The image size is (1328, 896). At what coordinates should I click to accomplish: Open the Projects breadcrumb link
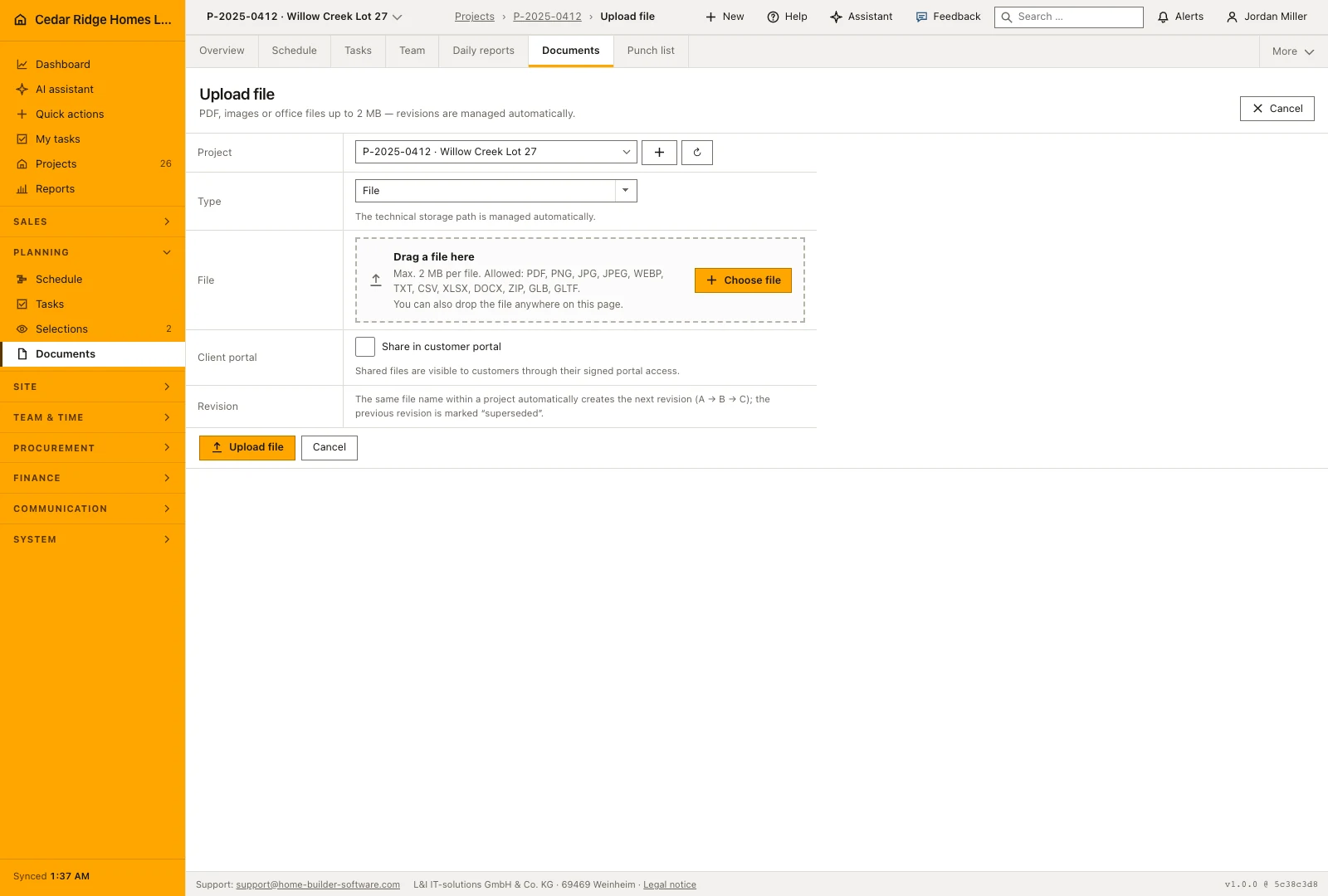475,17
